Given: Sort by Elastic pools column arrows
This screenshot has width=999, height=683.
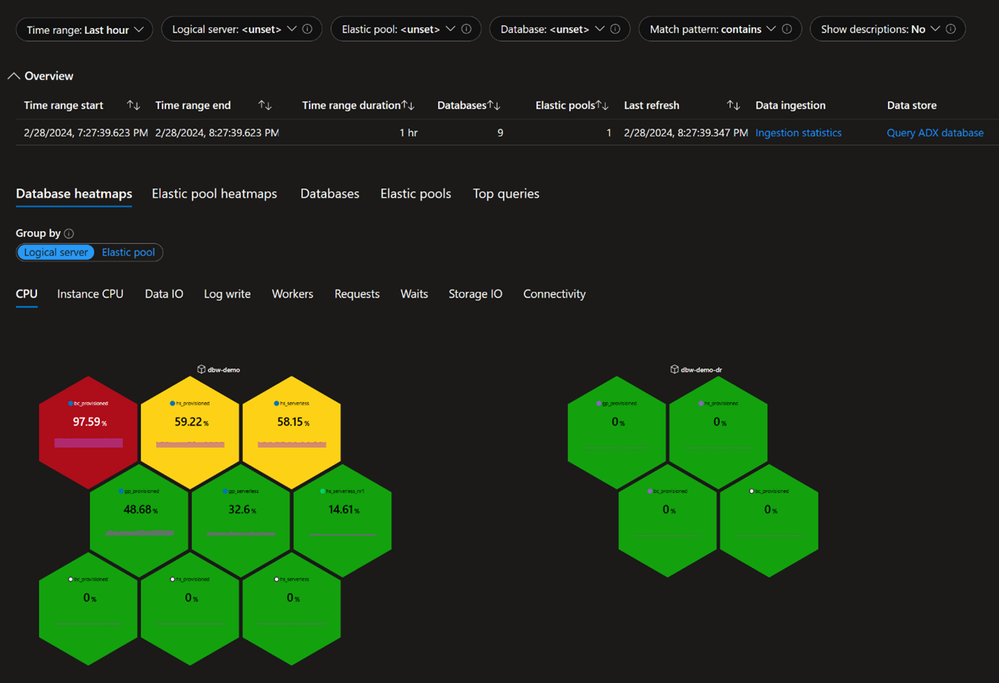Looking at the screenshot, I should tap(602, 105).
